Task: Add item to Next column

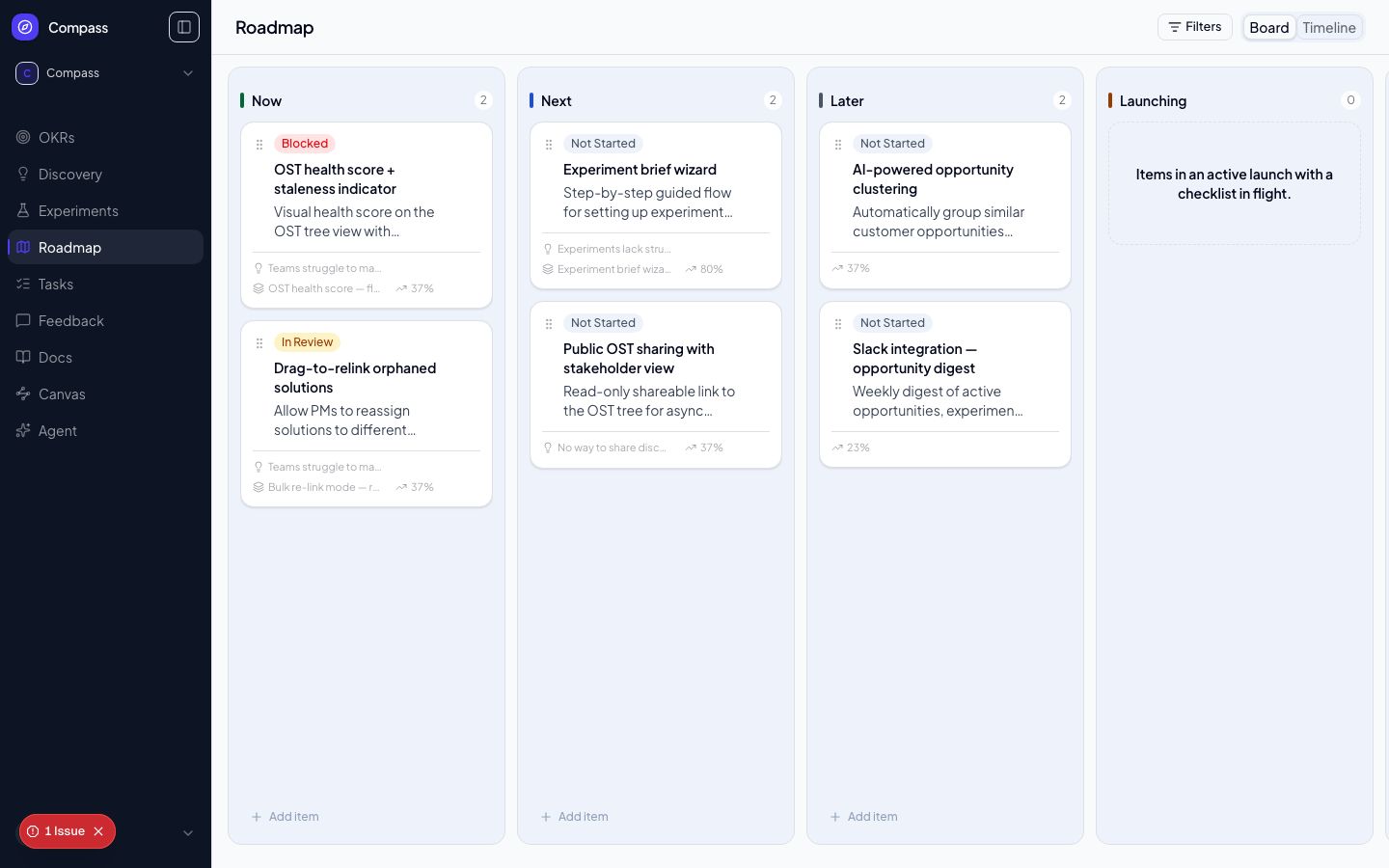Action: [x=575, y=817]
